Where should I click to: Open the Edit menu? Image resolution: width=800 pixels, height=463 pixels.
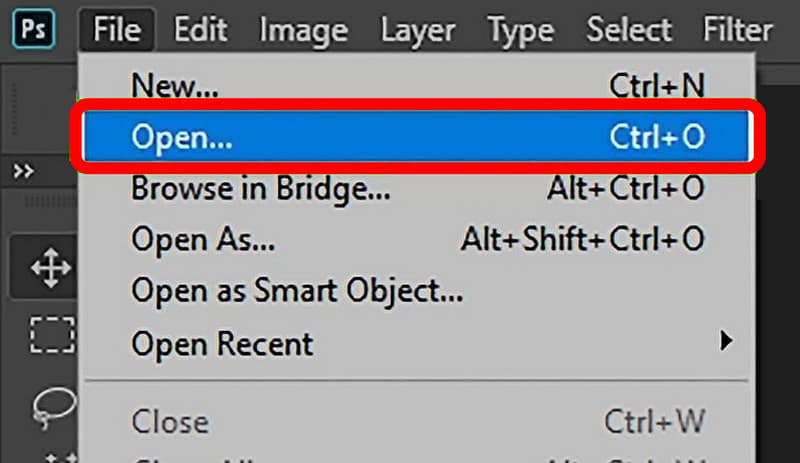click(200, 29)
